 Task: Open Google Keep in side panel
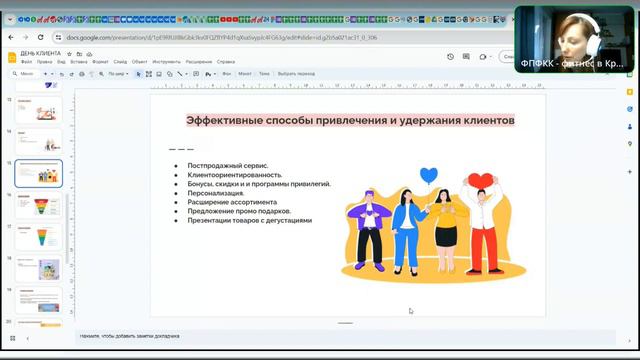[x=630, y=92]
